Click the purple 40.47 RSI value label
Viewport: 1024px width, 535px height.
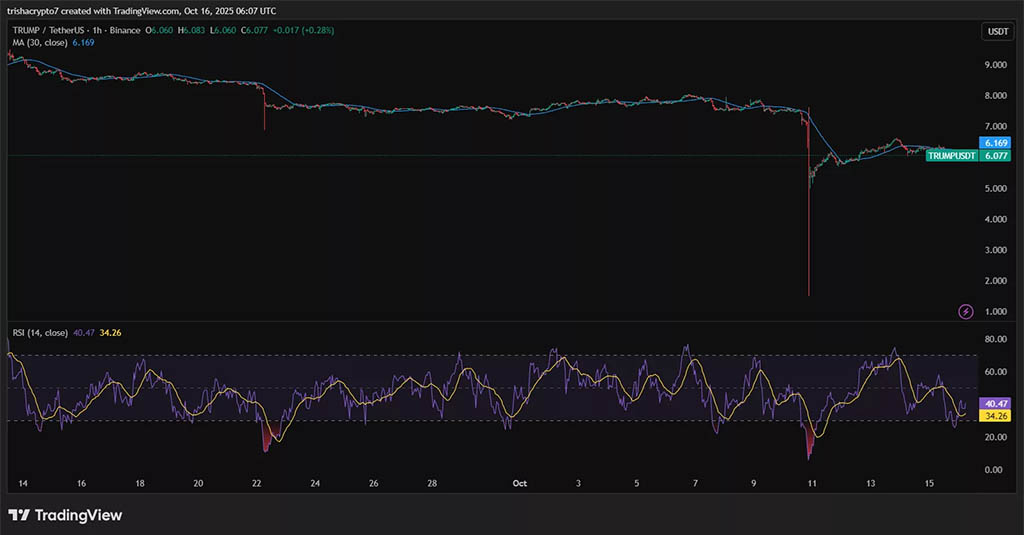pos(995,403)
